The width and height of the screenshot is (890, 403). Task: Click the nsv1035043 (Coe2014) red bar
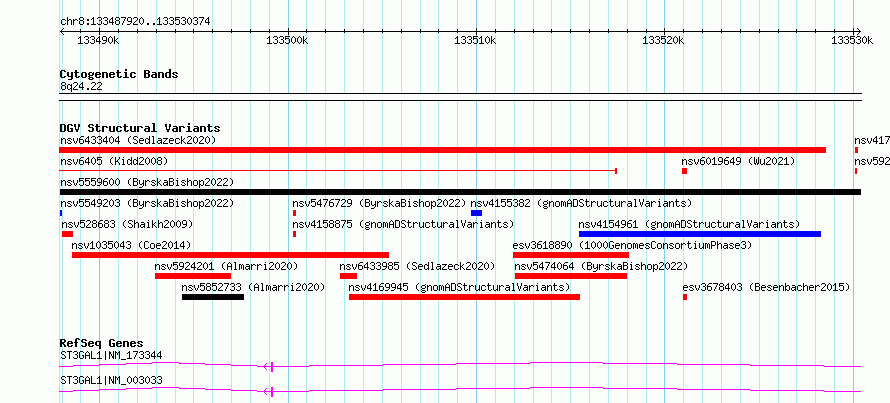coord(230,255)
